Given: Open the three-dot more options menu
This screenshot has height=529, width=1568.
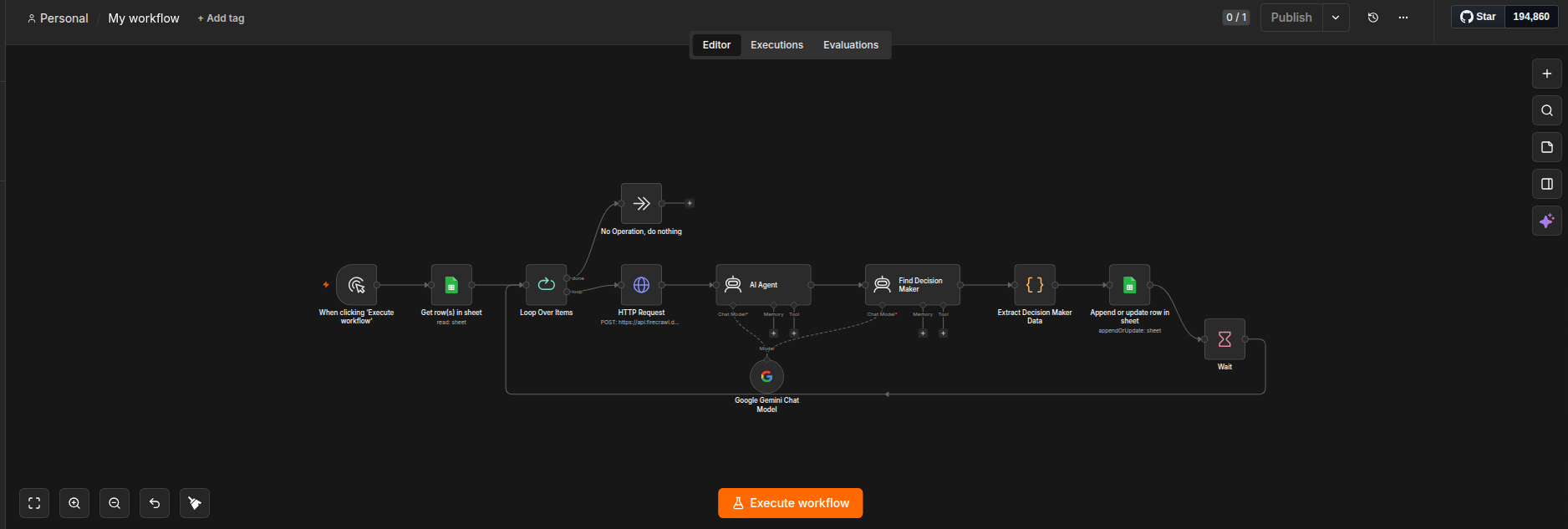Looking at the screenshot, I should 1403,18.
